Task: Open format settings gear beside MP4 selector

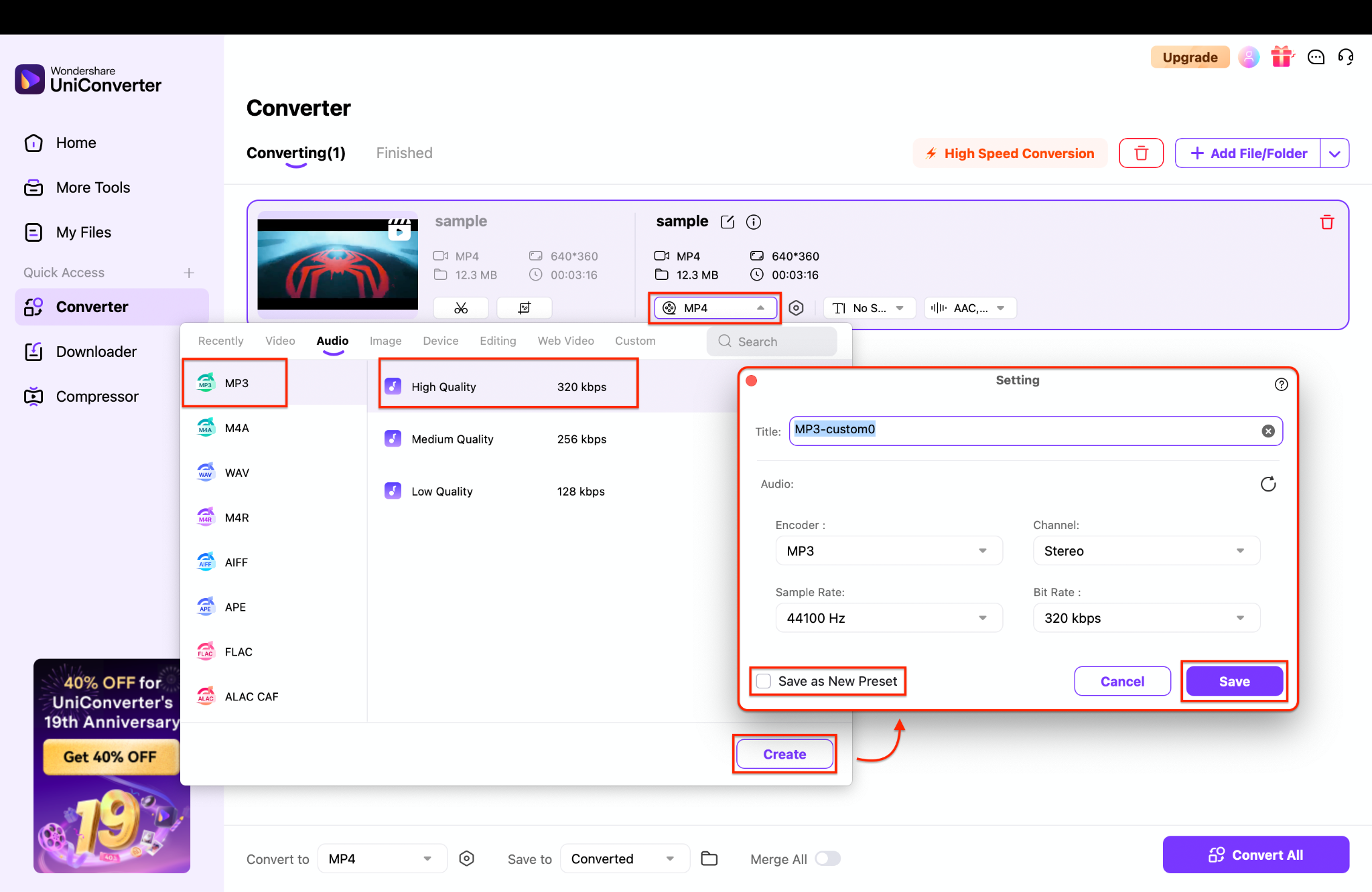Action: tap(797, 307)
